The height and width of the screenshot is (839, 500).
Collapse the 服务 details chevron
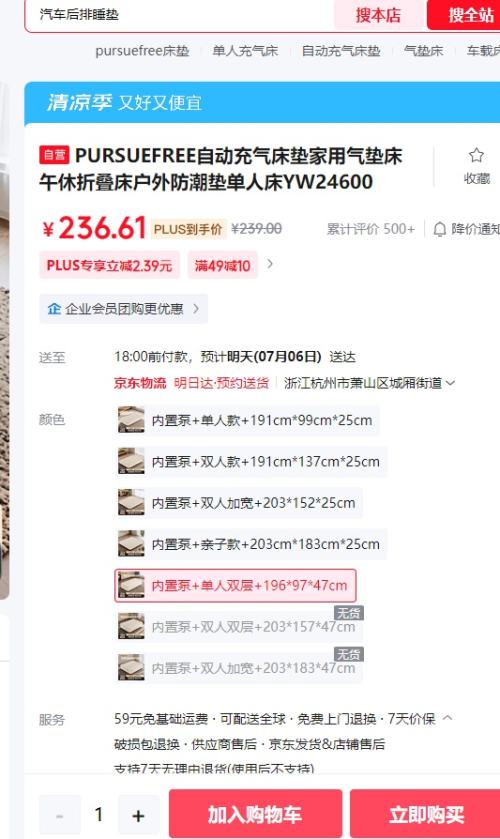(x=448, y=718)
